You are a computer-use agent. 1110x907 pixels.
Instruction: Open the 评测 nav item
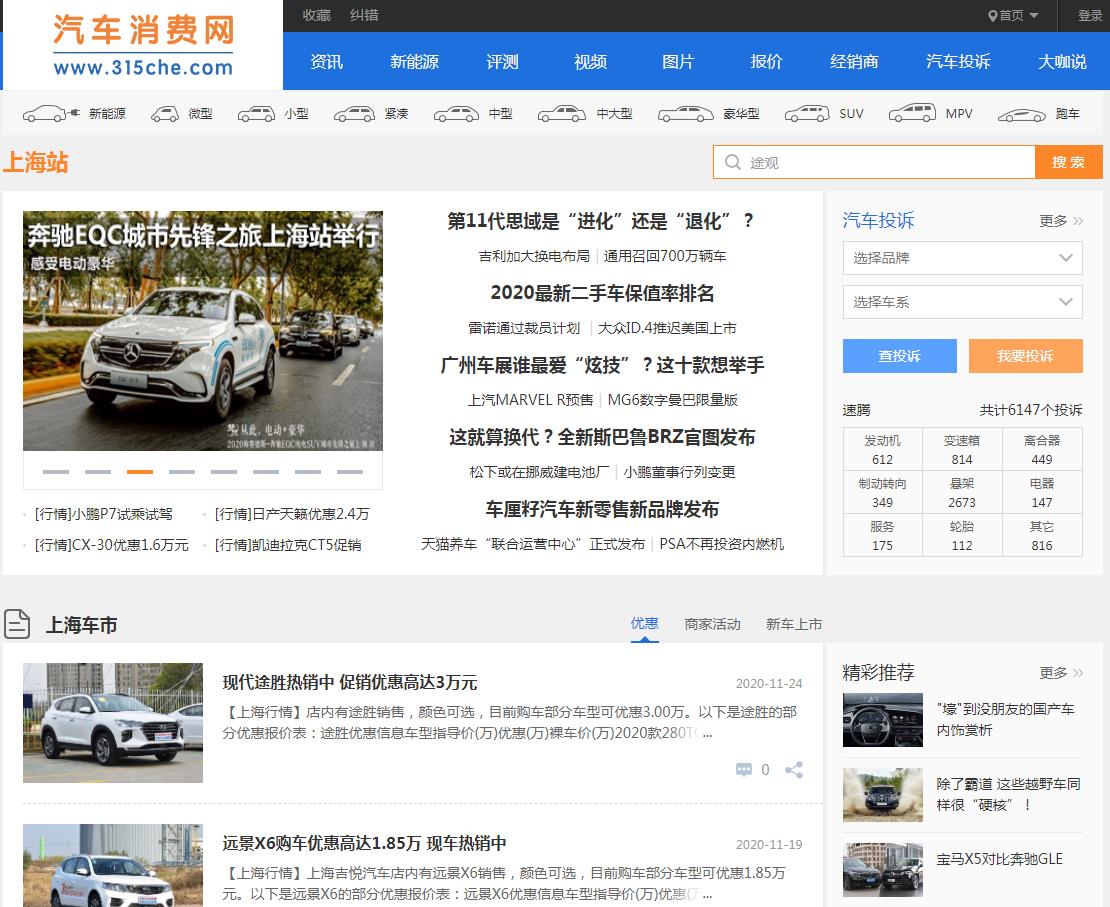click(503, 62)
